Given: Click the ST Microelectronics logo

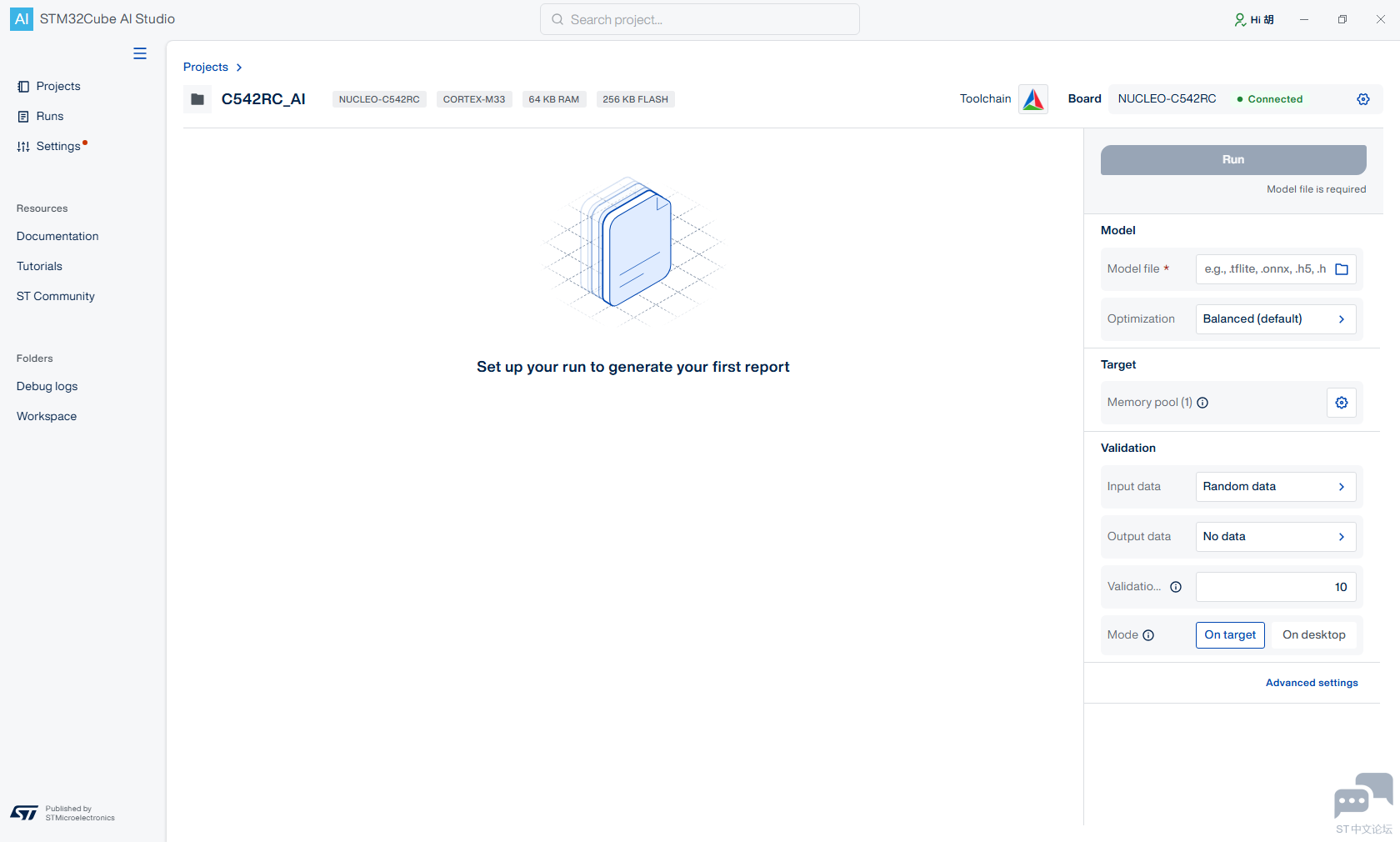Looking at the screenshot, I should [24, 813].
